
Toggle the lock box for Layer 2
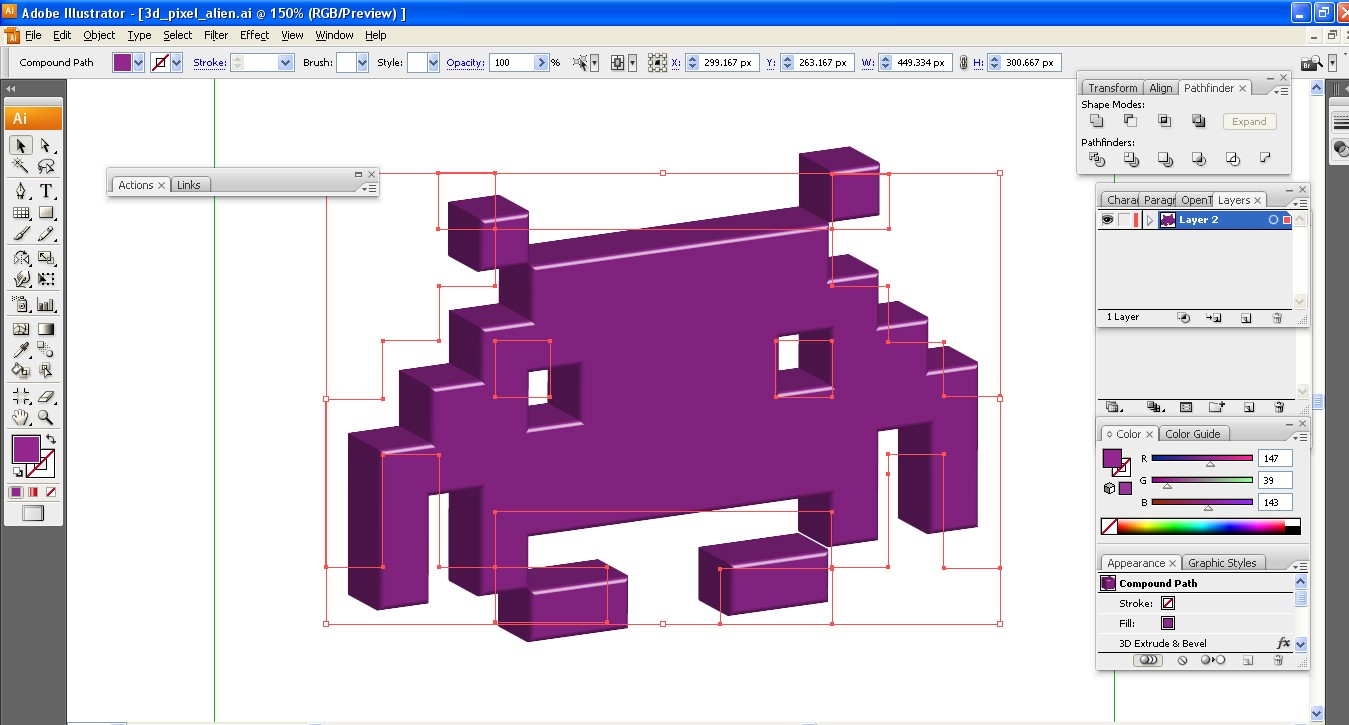(x=1125, y=220)
